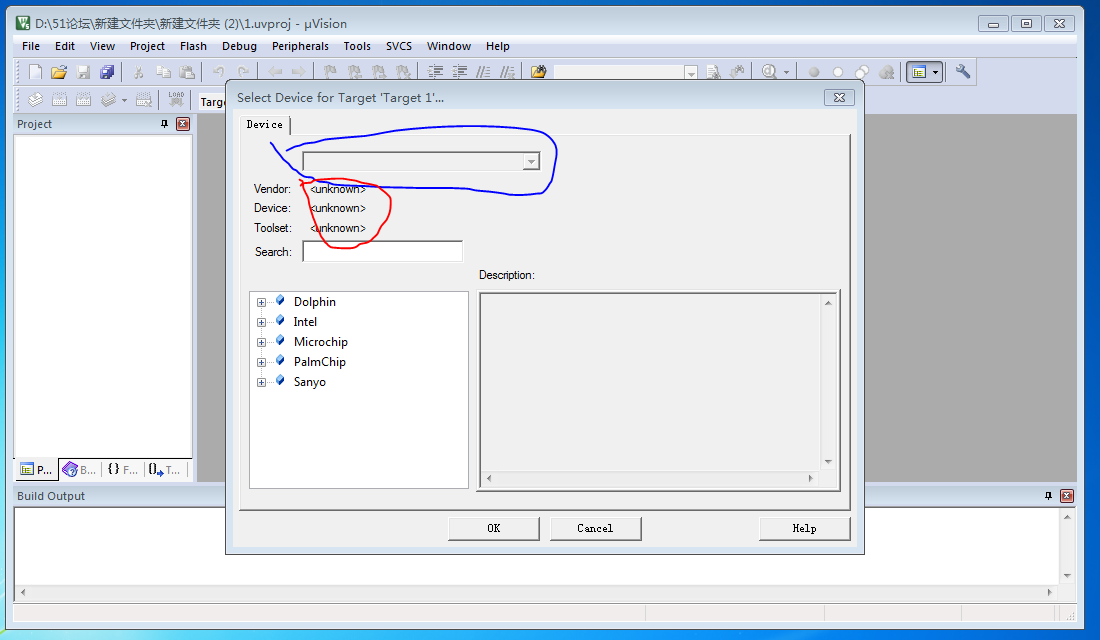The height and width of the screenshot is (640, 1100).
Task: Expand the PalmChip vendor node
Action: tap(261, 362)
